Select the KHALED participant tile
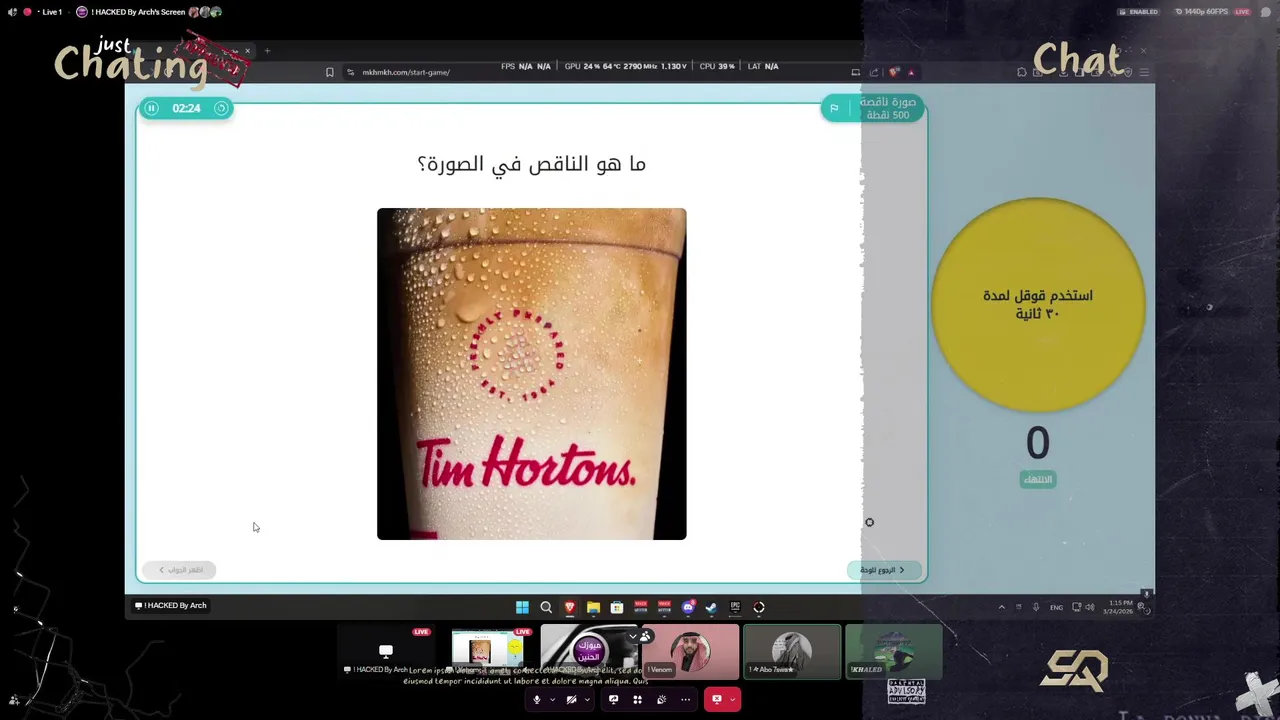 click(894, 652)
